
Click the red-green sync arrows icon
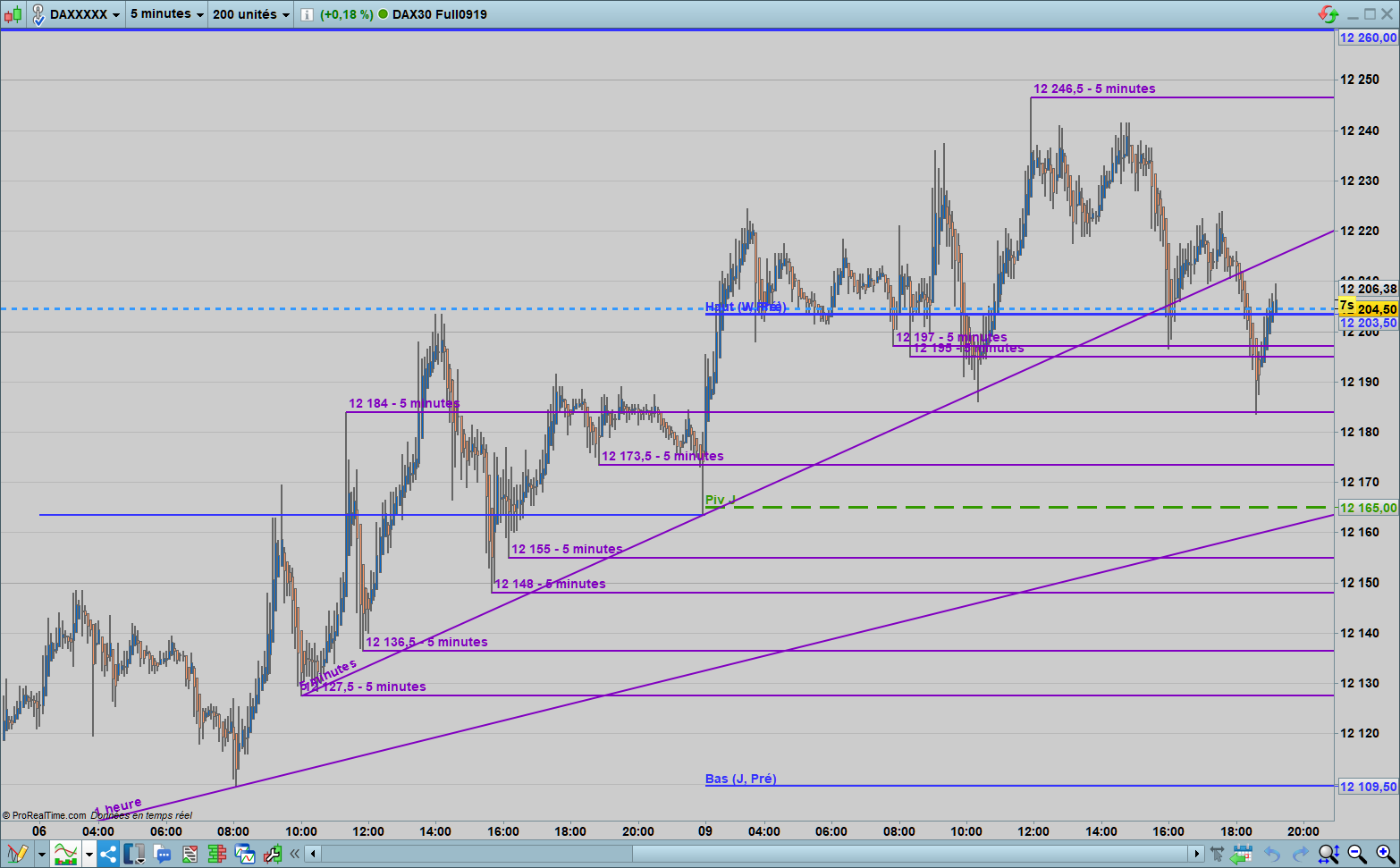coord(1328,14)
